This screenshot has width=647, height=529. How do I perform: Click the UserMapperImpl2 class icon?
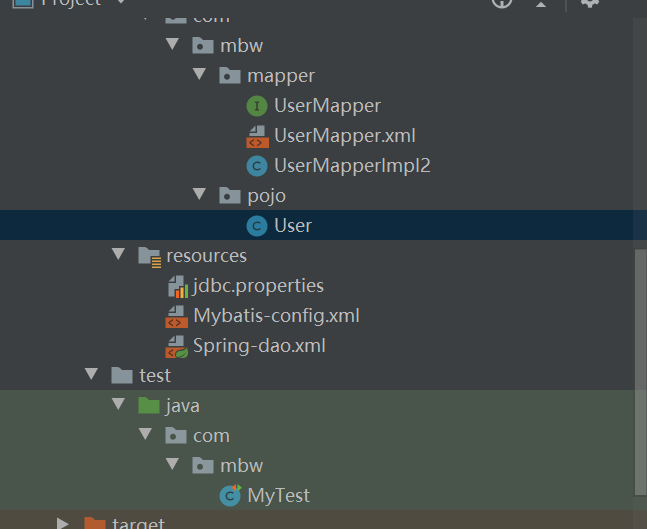click(x=257, y=166)
